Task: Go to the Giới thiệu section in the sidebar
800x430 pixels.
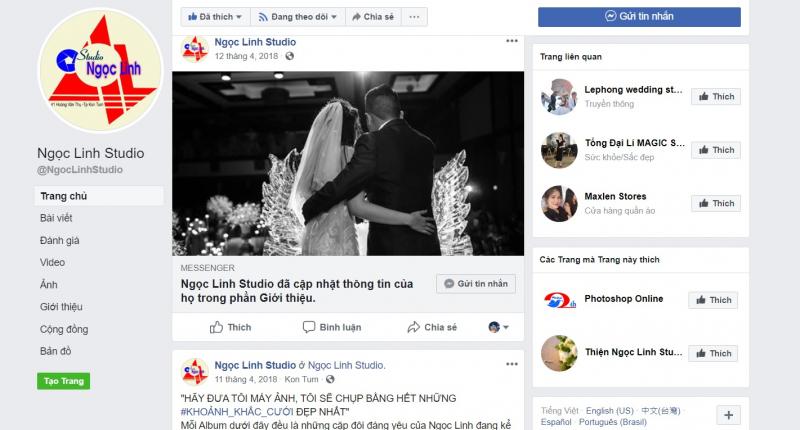Action: point(61,307)
